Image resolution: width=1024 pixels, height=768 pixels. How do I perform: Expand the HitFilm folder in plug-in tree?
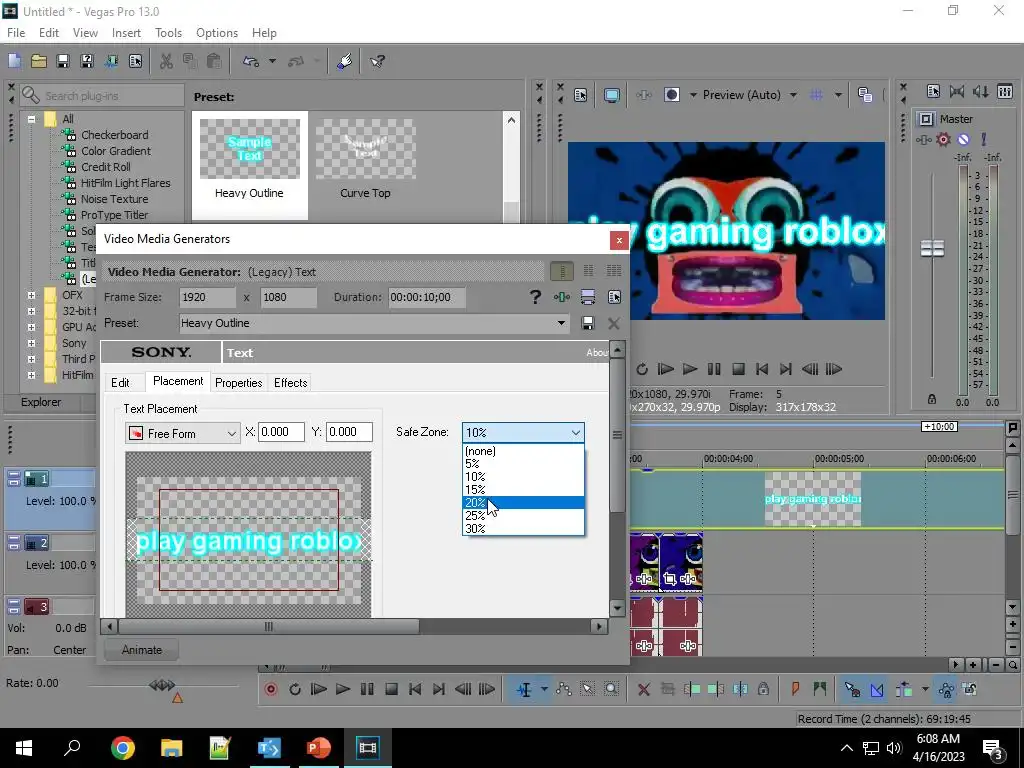click(x=31, y=375)
